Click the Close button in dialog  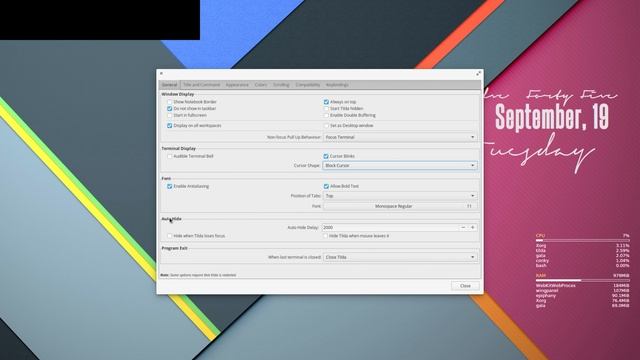(x=465, y=286)
